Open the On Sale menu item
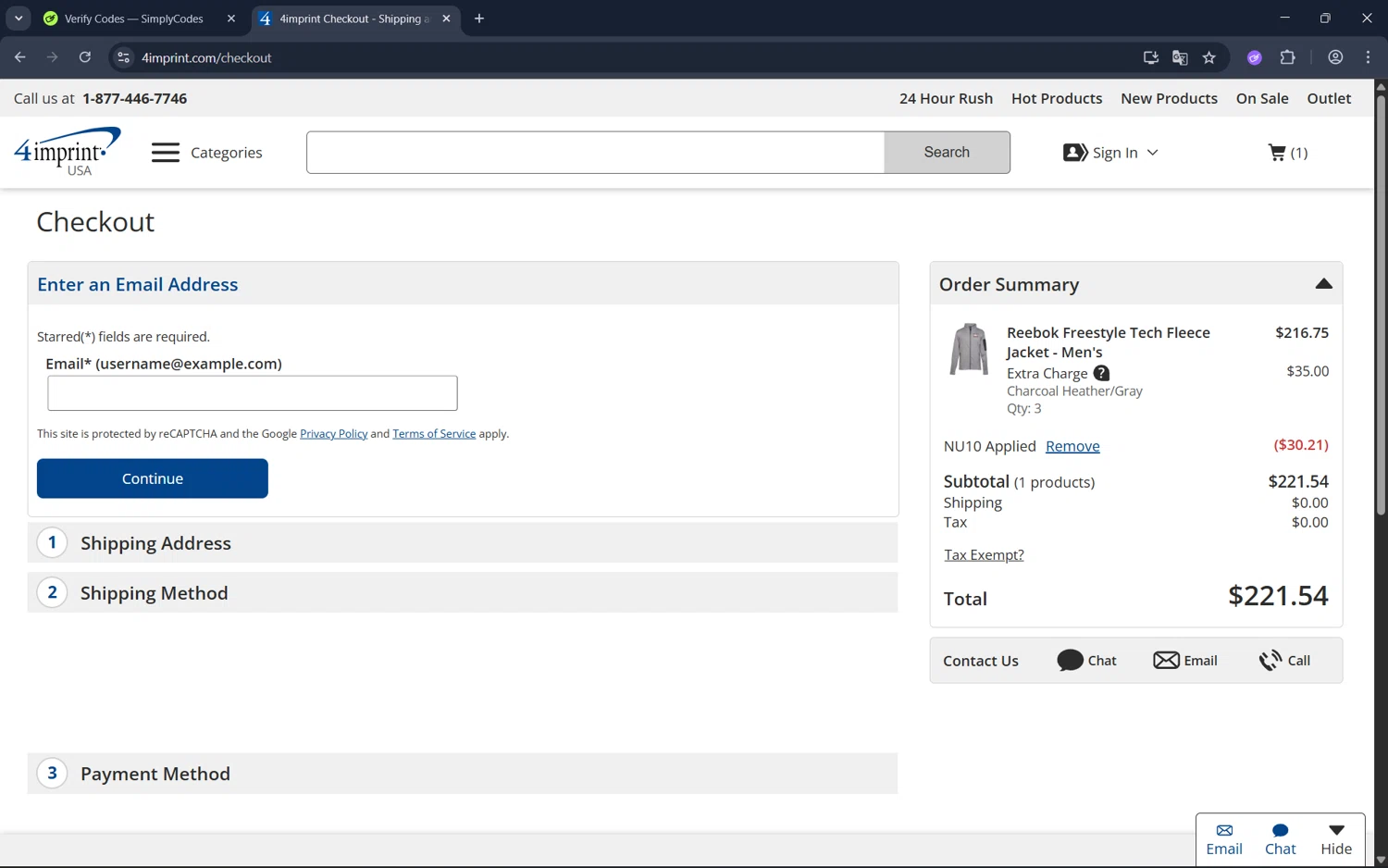The height and width of the screenshot is (868, 1388). click(x=1262, y=98)
